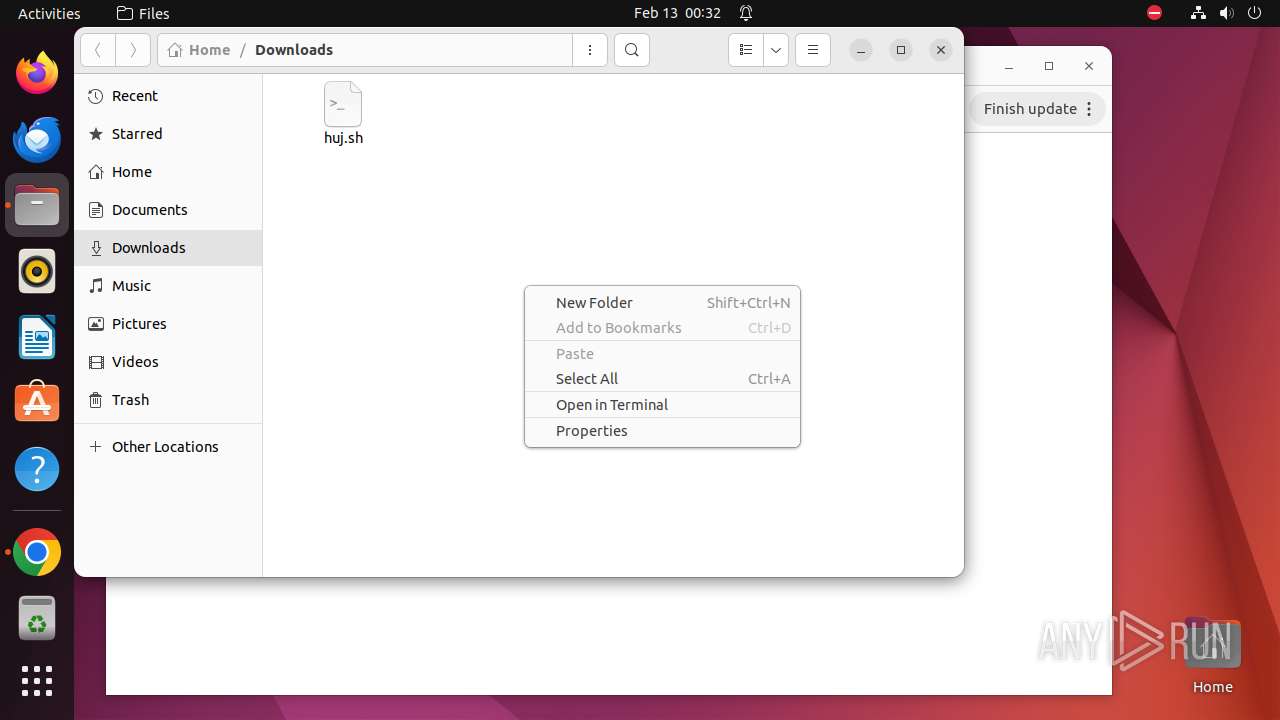Open the Trash icon in the dock

(37, 618)
